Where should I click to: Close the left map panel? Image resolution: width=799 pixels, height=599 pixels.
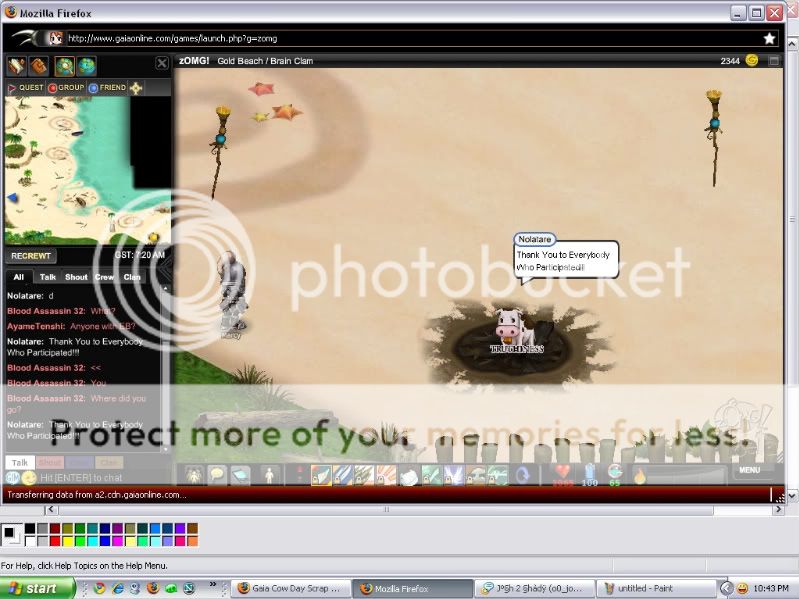click(162, 63)
